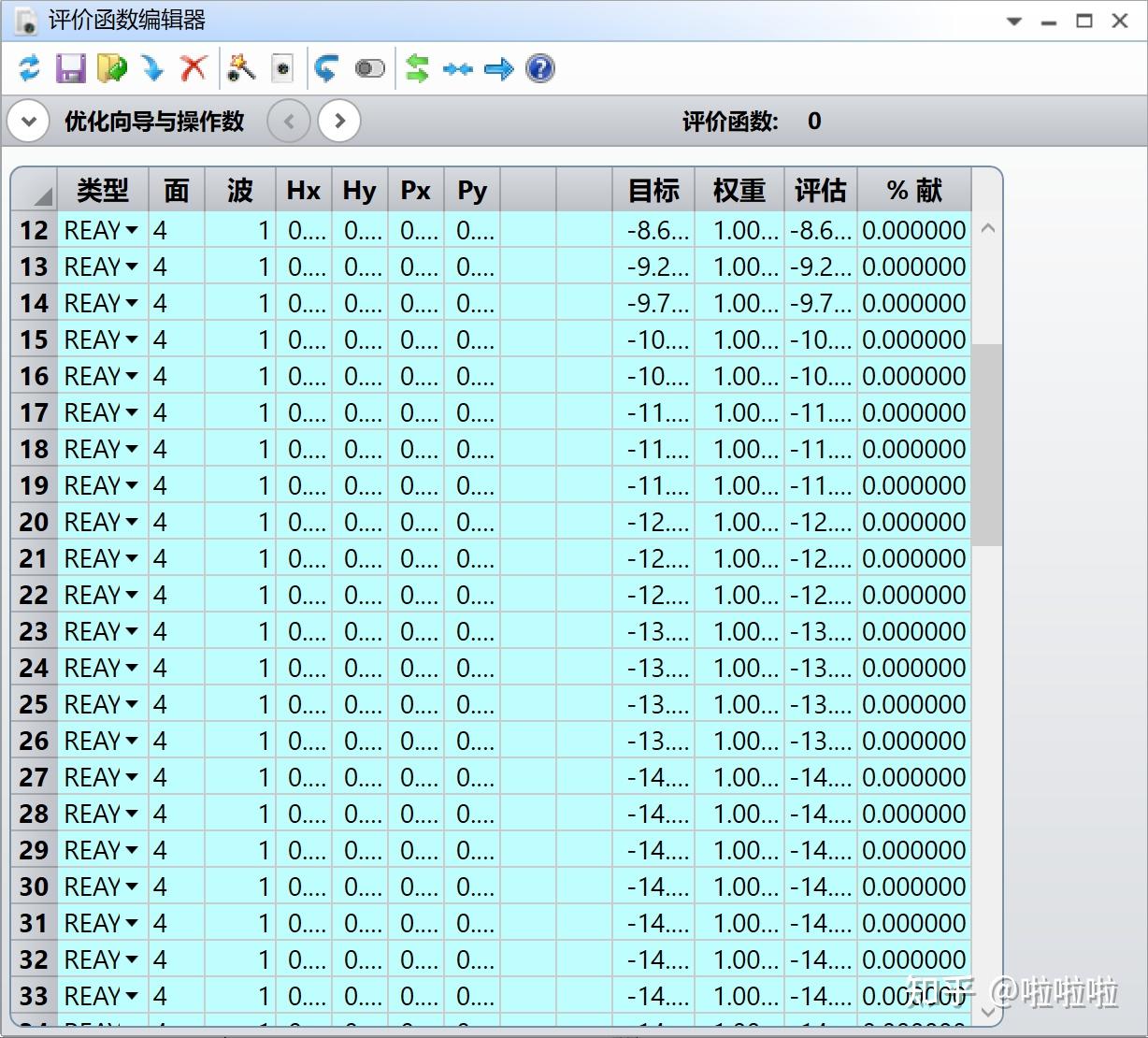
Task: Open the window menu caret in title bar
Action: pyautogui.click(x=1012, y=20)
